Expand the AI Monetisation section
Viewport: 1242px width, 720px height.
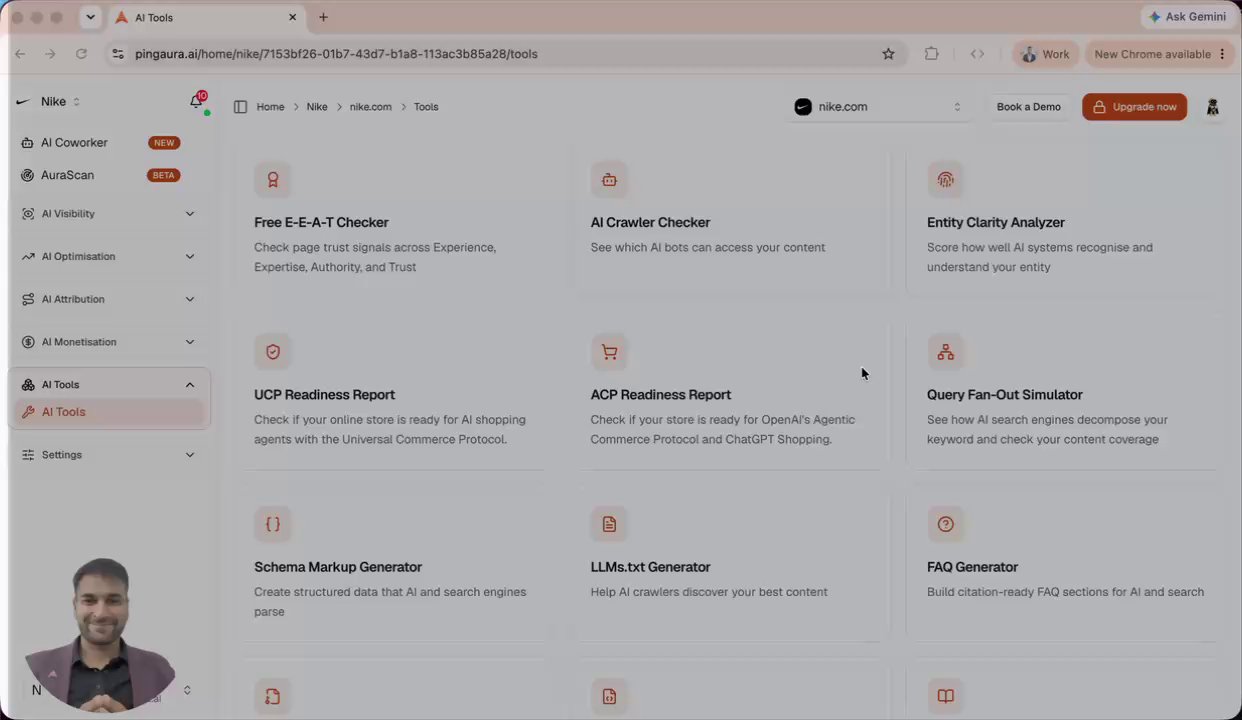pos(108,342)
